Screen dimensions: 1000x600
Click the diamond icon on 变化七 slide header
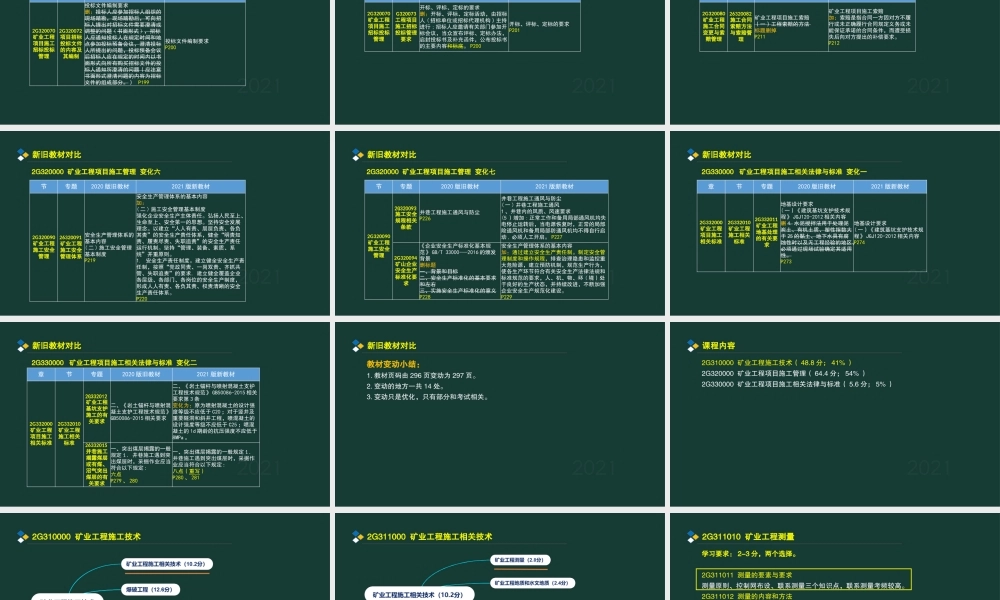pyautogui.click(x=356, y=154)
